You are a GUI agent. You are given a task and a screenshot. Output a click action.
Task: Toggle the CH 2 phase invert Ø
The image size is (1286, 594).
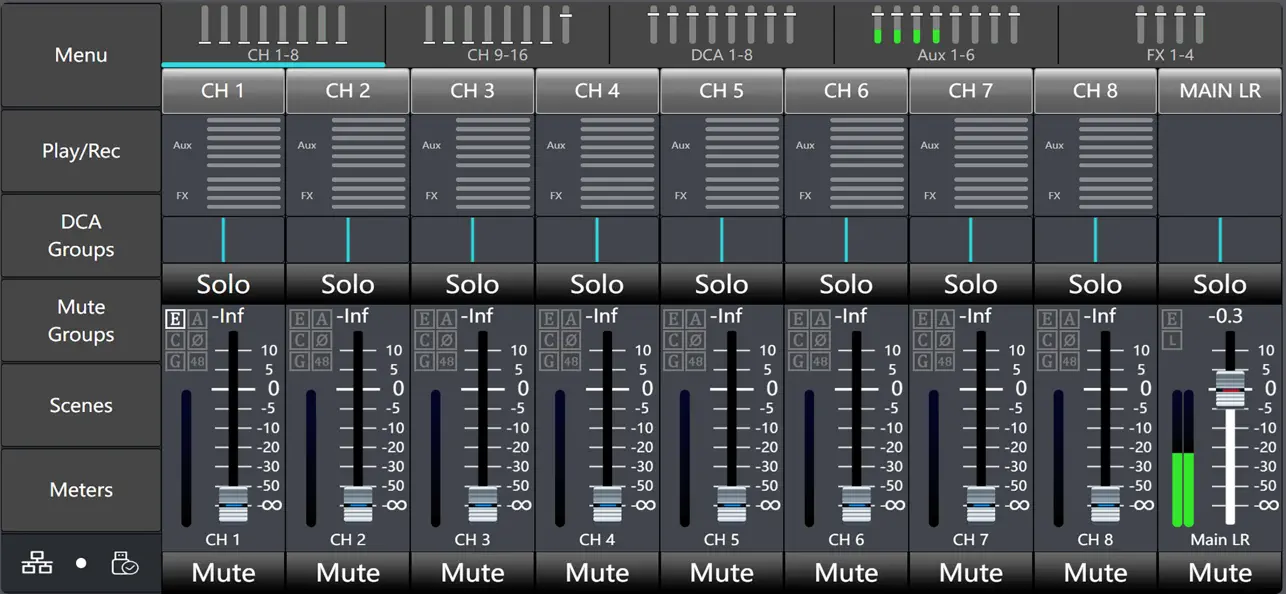[x=322, y=340]
